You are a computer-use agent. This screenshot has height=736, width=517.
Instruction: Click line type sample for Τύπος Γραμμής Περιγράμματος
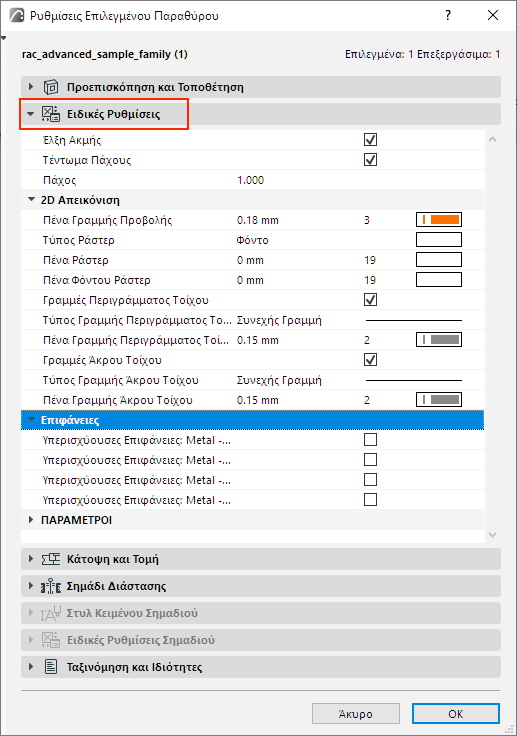tap(414, 320)
